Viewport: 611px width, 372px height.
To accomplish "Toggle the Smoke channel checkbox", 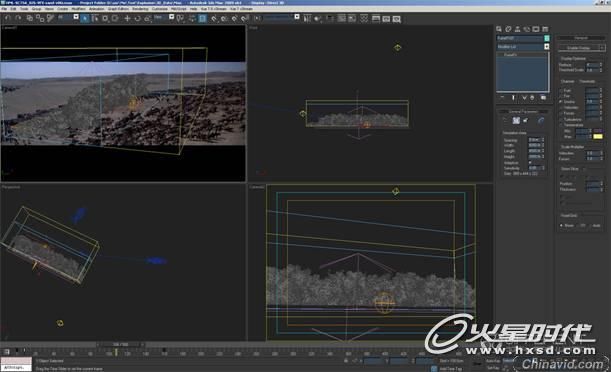I will [561, 102].
